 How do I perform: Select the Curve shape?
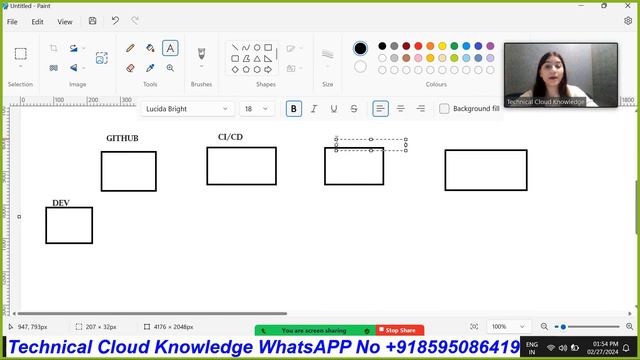[246, 48]
